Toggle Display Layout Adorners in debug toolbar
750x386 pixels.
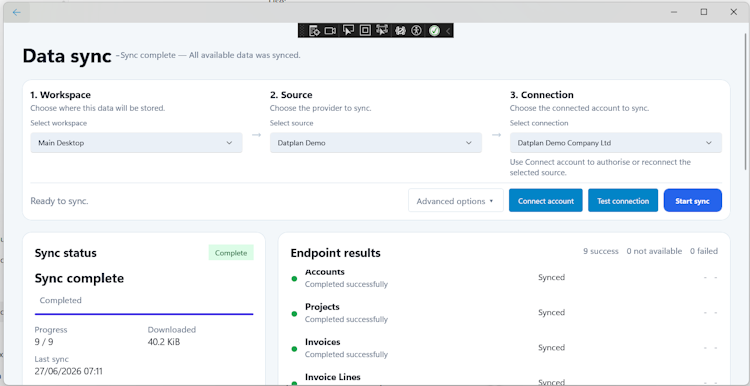tap(365, 31)
